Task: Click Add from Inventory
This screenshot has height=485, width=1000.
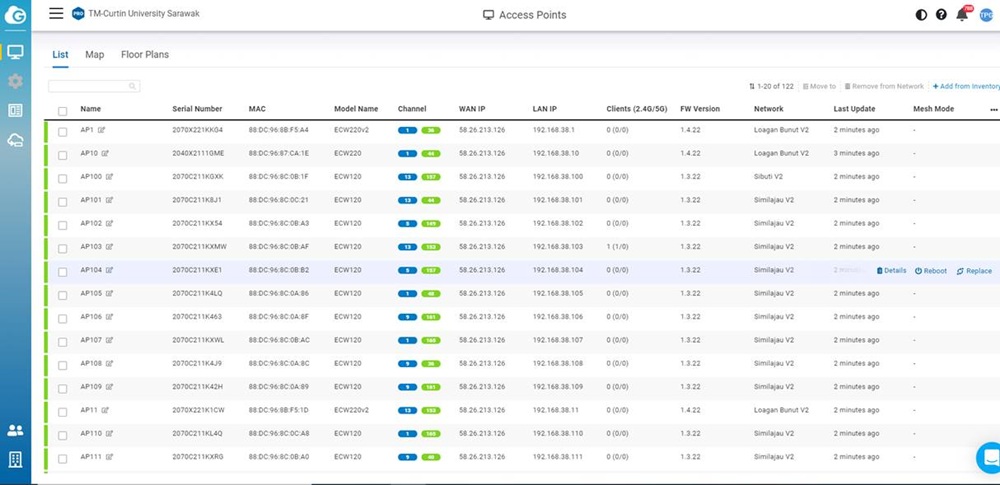Action: click(966, 87)
